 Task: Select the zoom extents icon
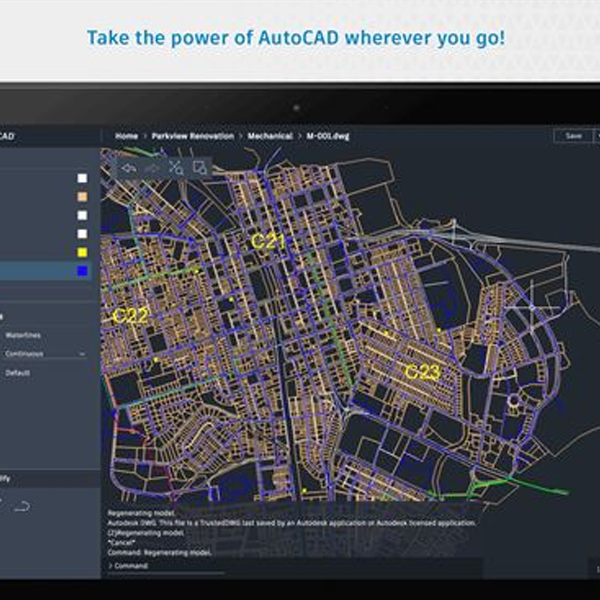click(x=176, y=168)
